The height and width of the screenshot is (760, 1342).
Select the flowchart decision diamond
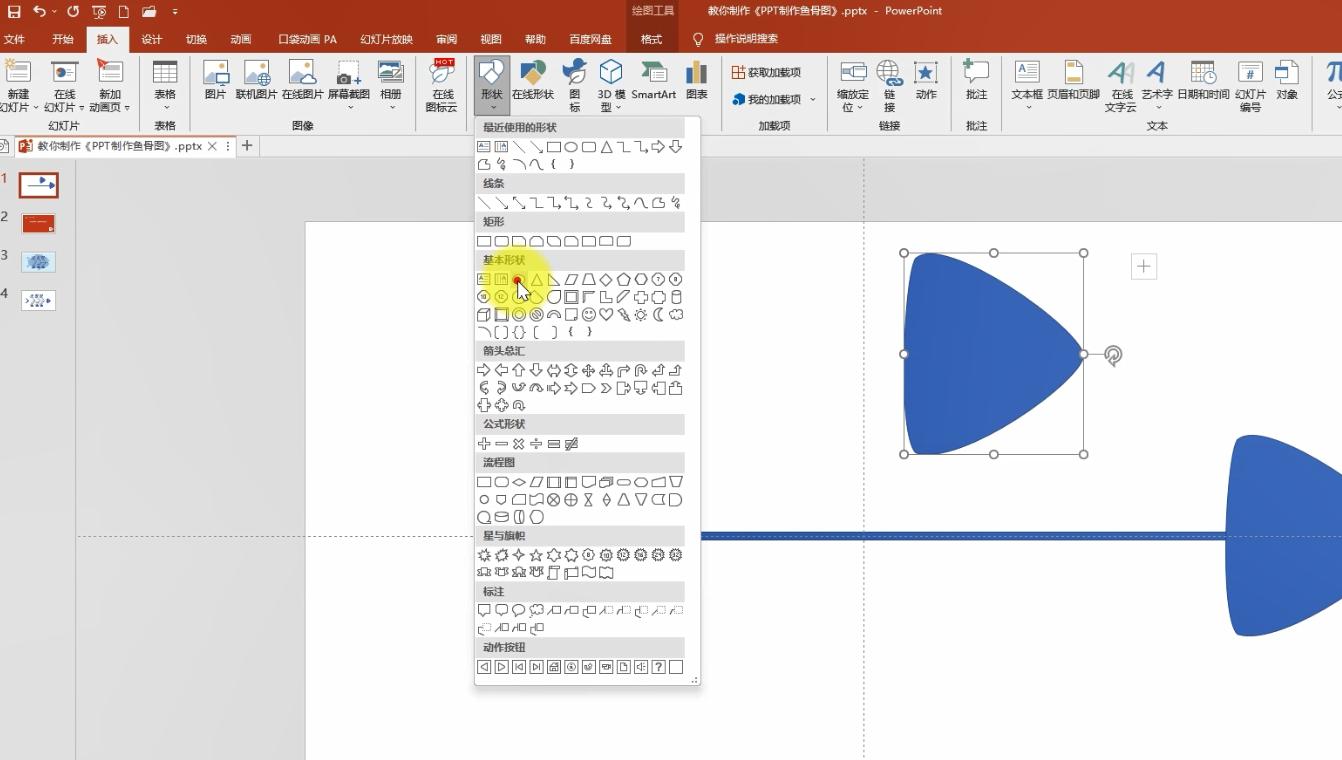point(519,482)
